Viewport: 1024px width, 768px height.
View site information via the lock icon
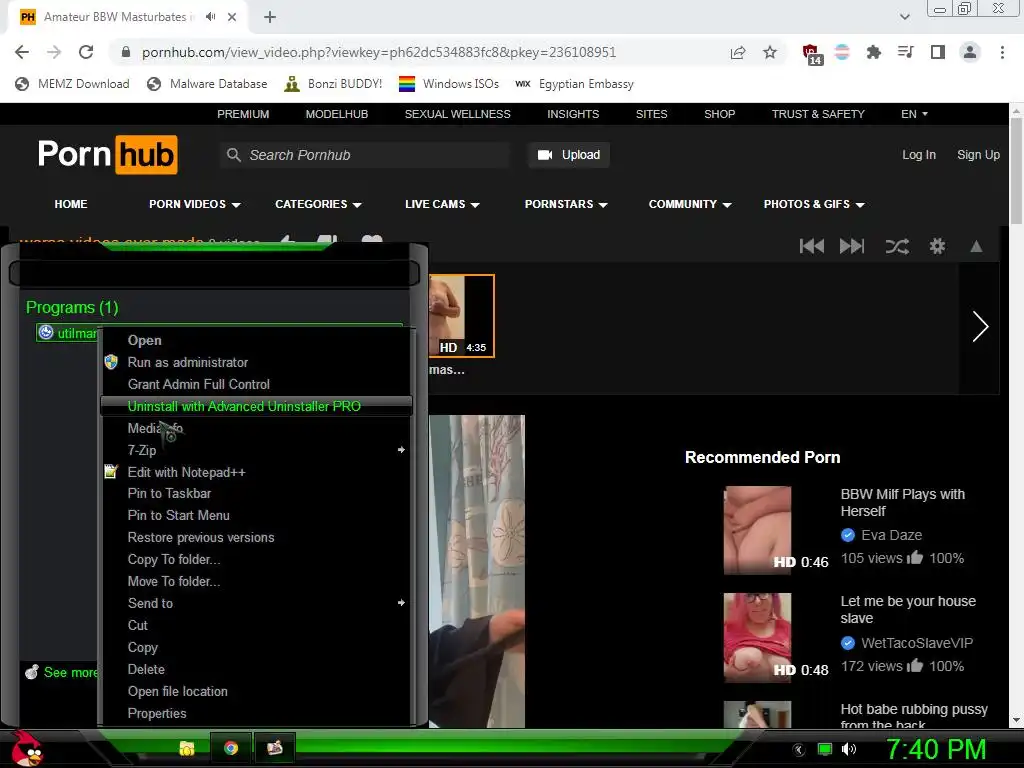click(126, 52)
